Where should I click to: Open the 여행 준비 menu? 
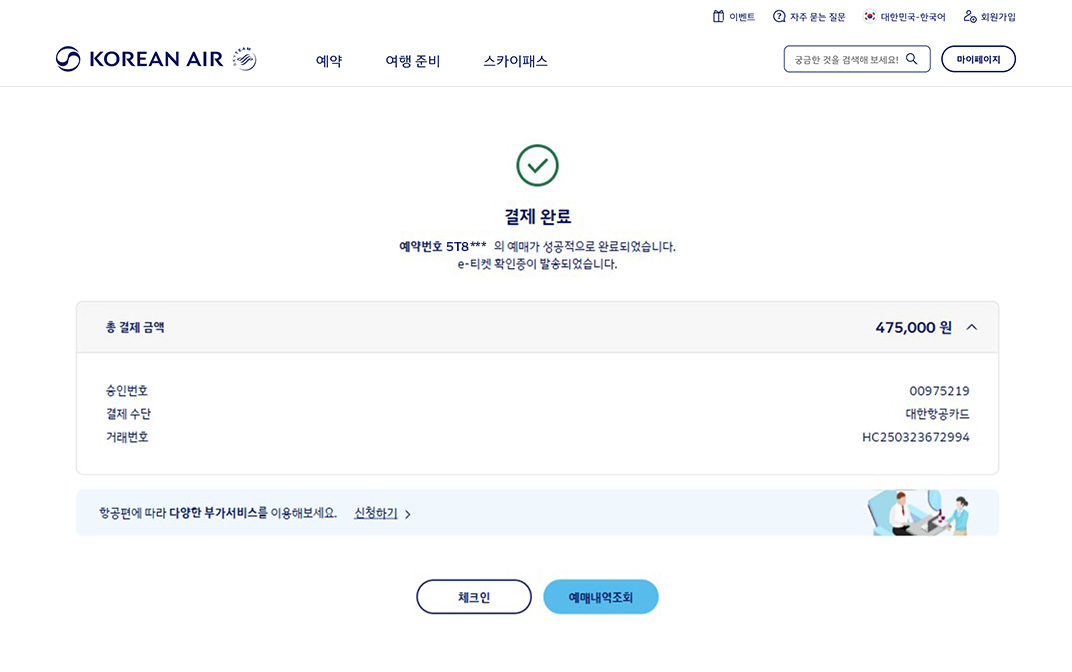(413, 61)
